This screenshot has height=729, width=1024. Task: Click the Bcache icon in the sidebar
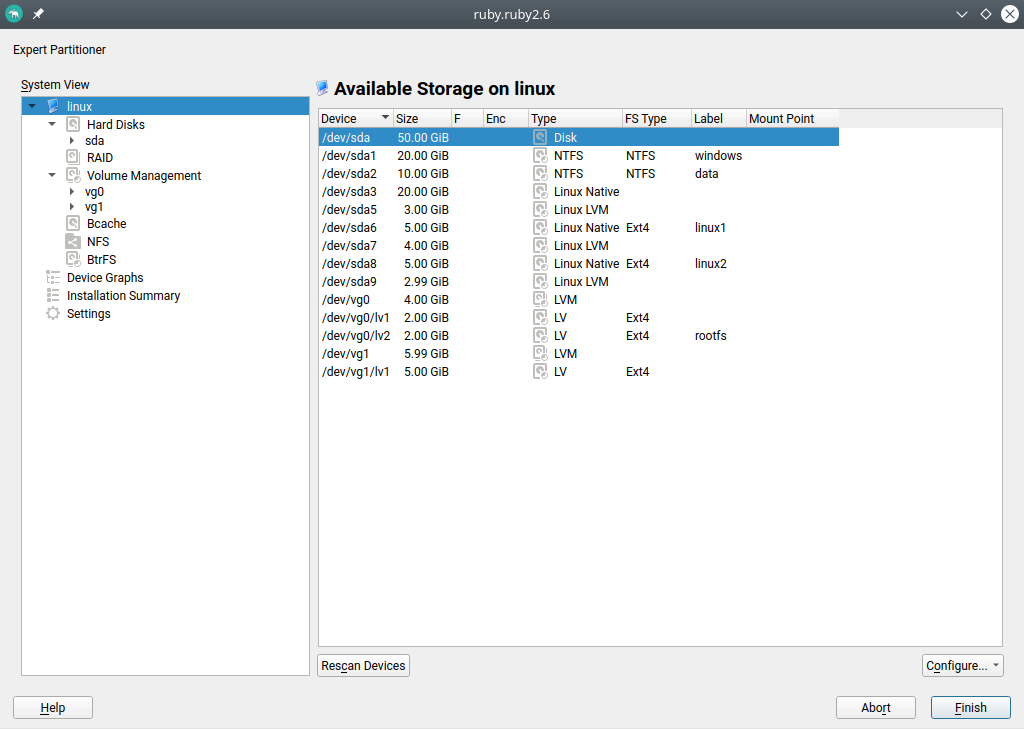tap(73, 223)
